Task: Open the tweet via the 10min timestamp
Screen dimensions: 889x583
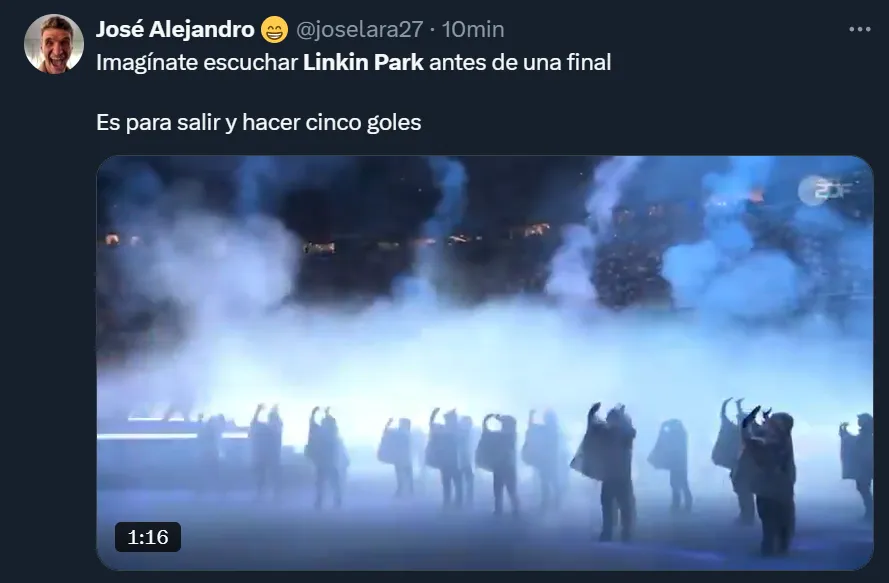Action: (473, 29)
